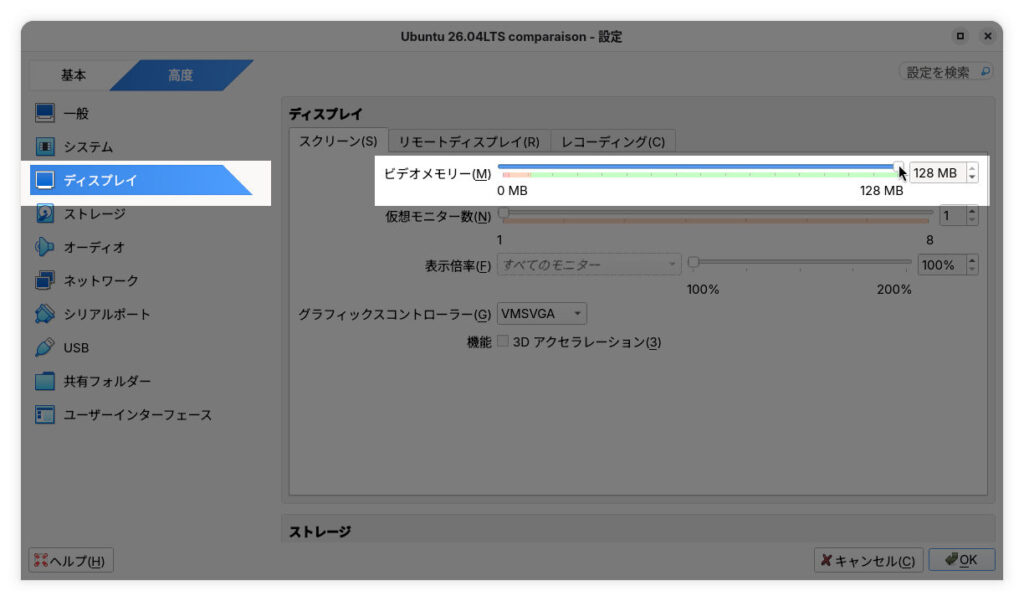Confirm settings with the OK button
The width and height of the screenshot is (1024, 601).
[x=962, y=560]
